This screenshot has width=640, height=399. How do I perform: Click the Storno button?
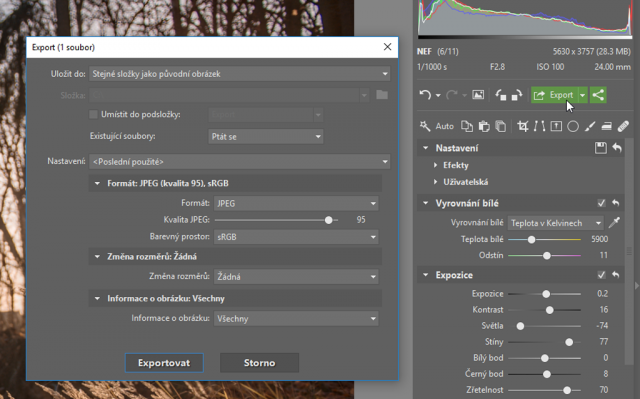[259, 363]
